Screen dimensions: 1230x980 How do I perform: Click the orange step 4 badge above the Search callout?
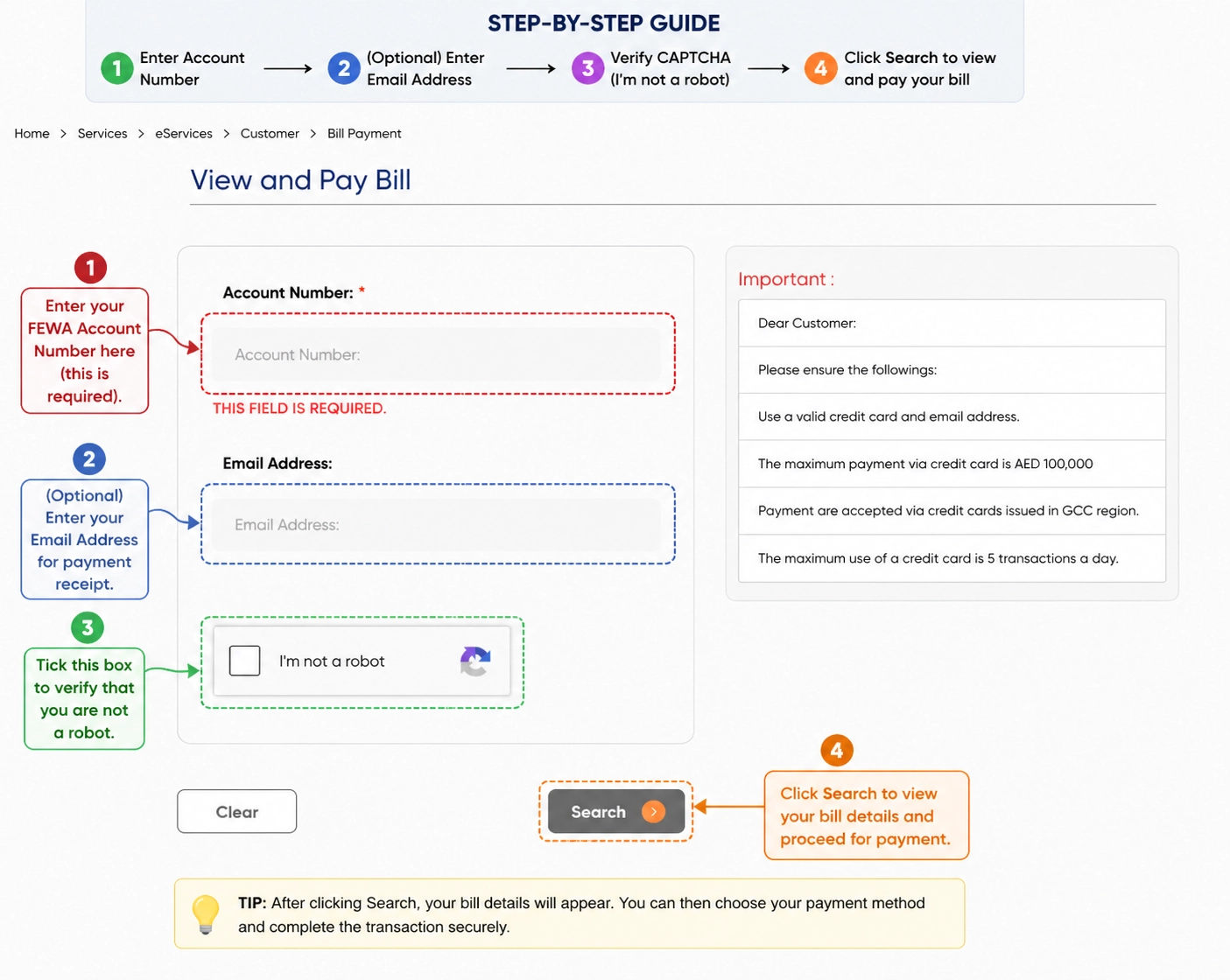(x=836, y=750)
